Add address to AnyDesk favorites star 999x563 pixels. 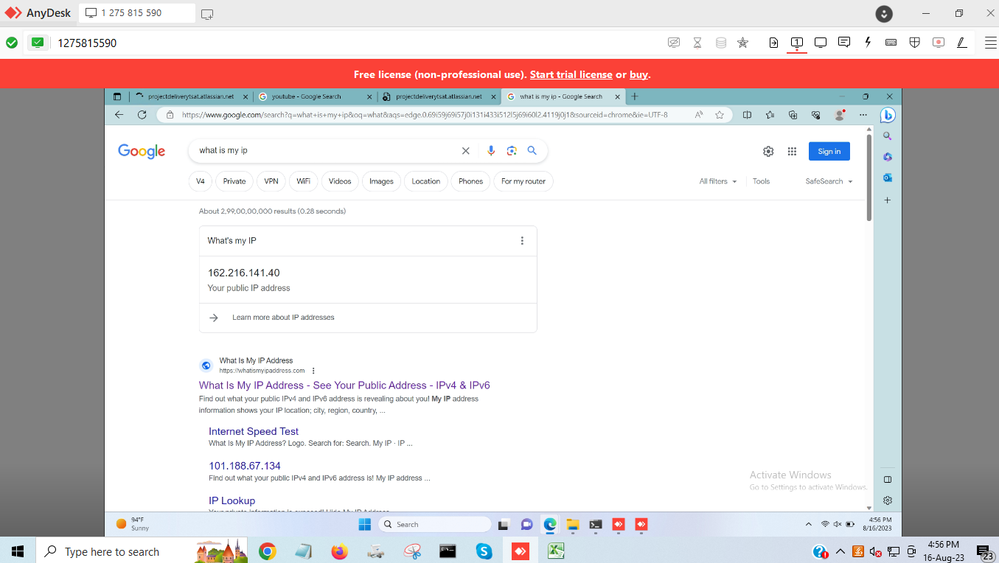[x=742, y=43]
